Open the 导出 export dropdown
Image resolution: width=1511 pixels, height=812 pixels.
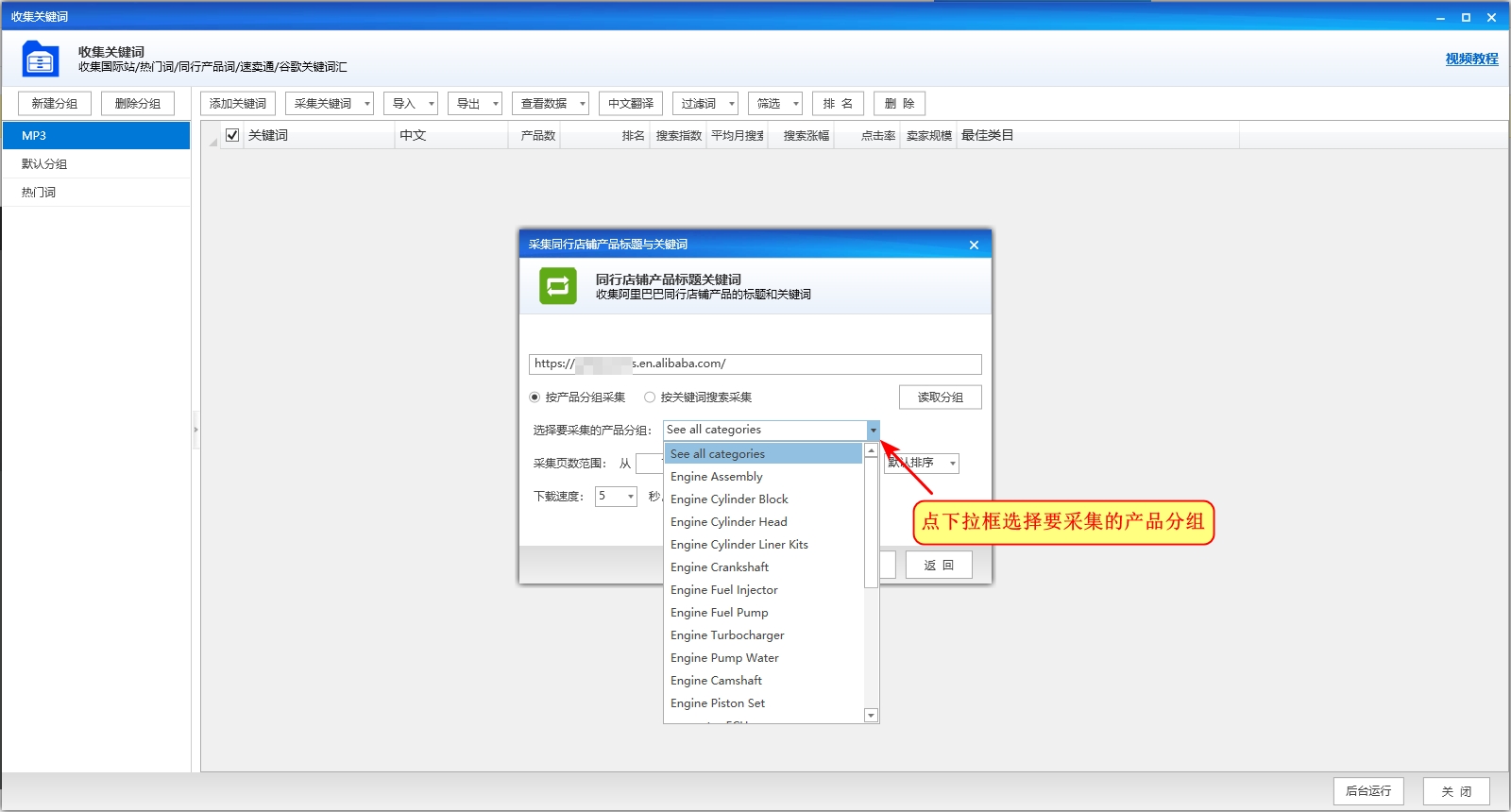point(474,104)
